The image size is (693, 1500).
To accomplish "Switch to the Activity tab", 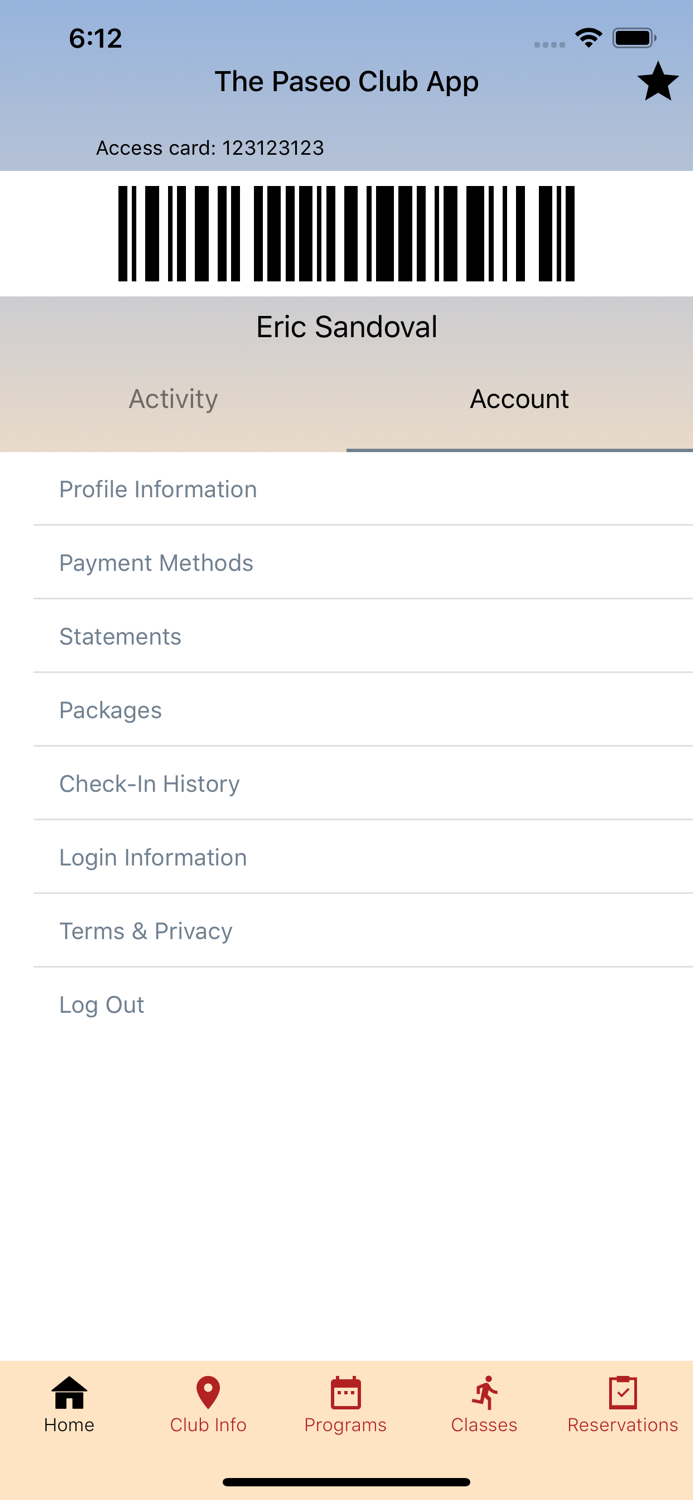I will click(x=173, y=398).
